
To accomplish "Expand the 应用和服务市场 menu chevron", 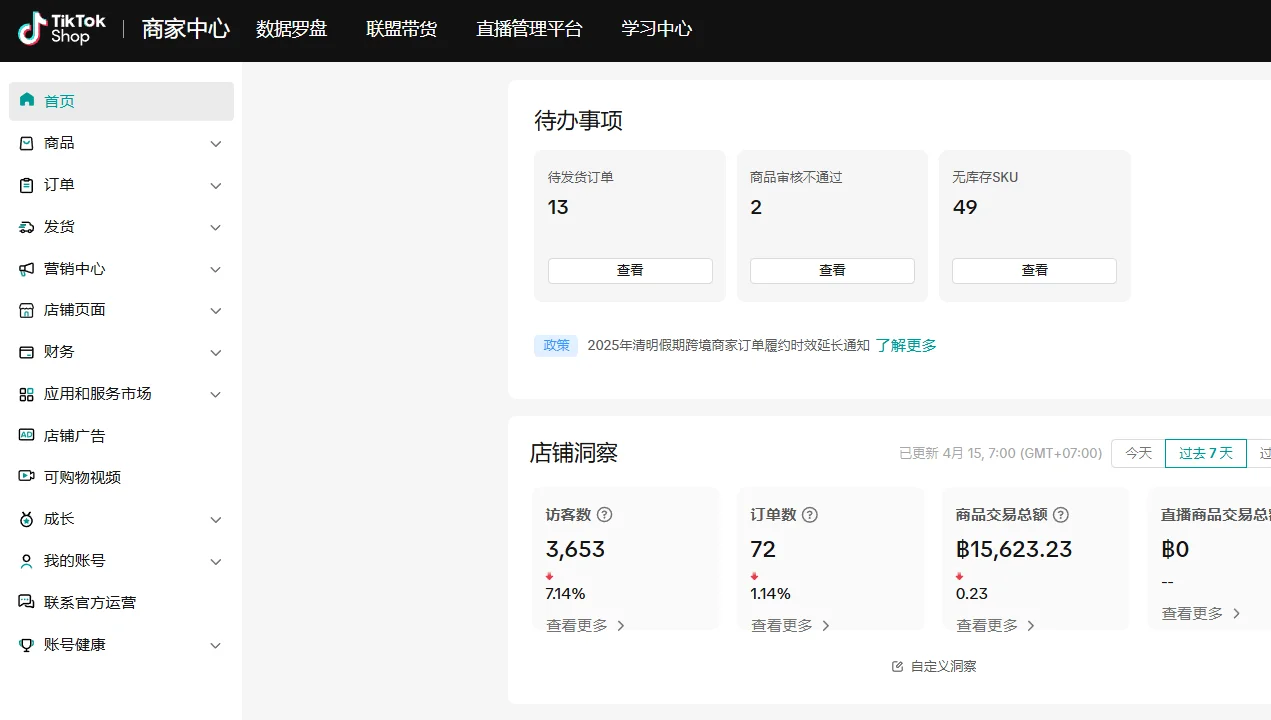I will [x=216, y=395].
